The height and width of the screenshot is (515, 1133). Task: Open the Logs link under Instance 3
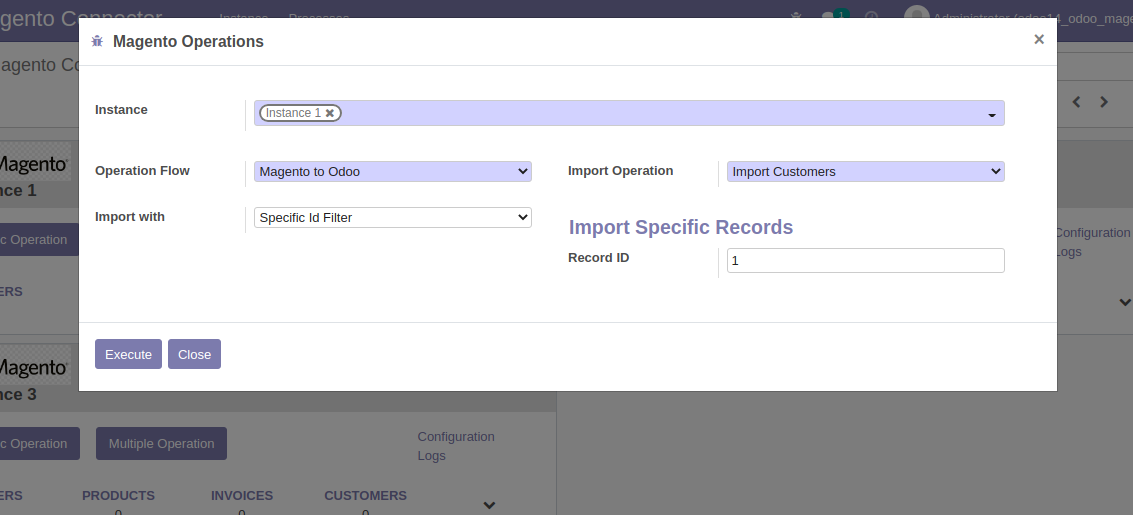click(431, 456)
